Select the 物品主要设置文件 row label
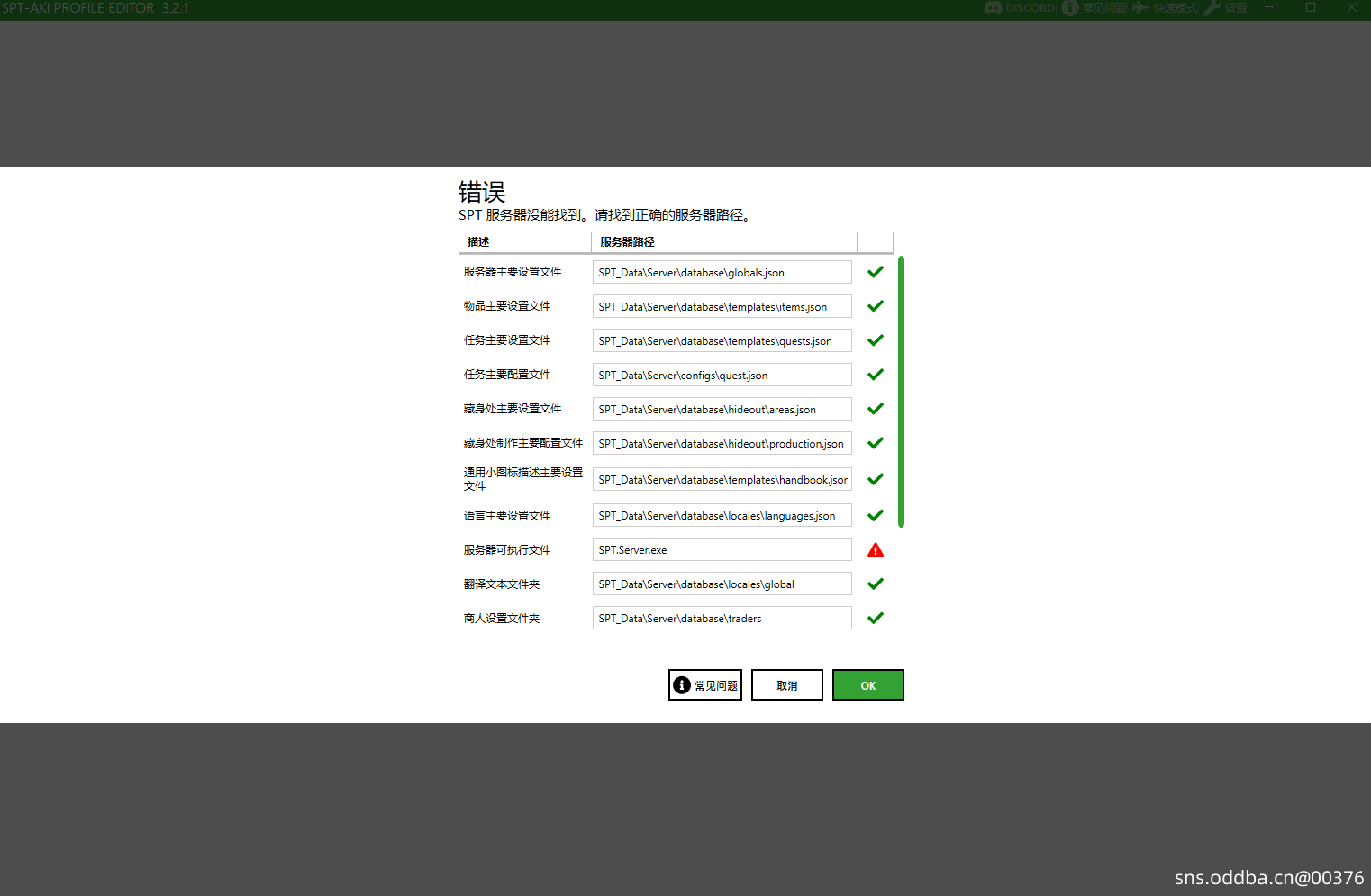Image resolution: width=1371 pixels, height=896 pixels. click(507, 306)
